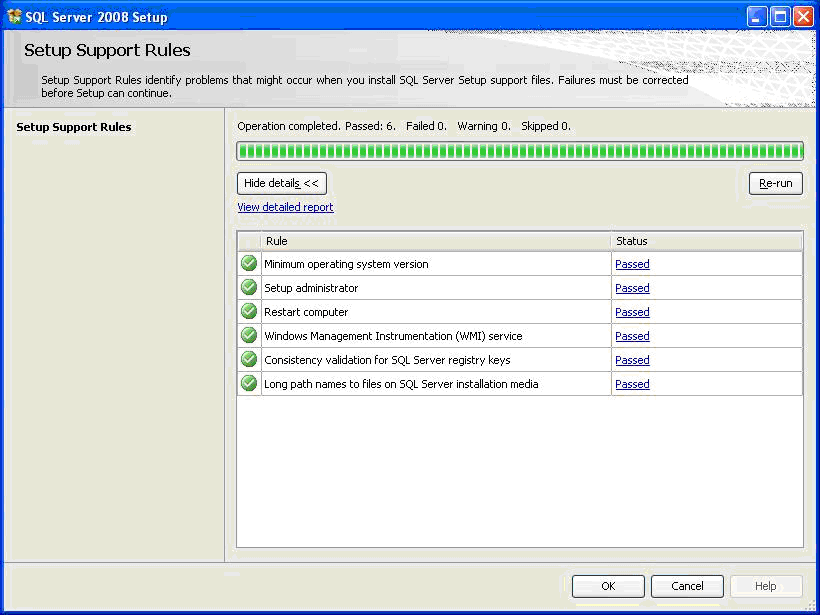820x615 pixels.
Task: Click green check icon beside Setup administrator
Action: pos(249,288)
